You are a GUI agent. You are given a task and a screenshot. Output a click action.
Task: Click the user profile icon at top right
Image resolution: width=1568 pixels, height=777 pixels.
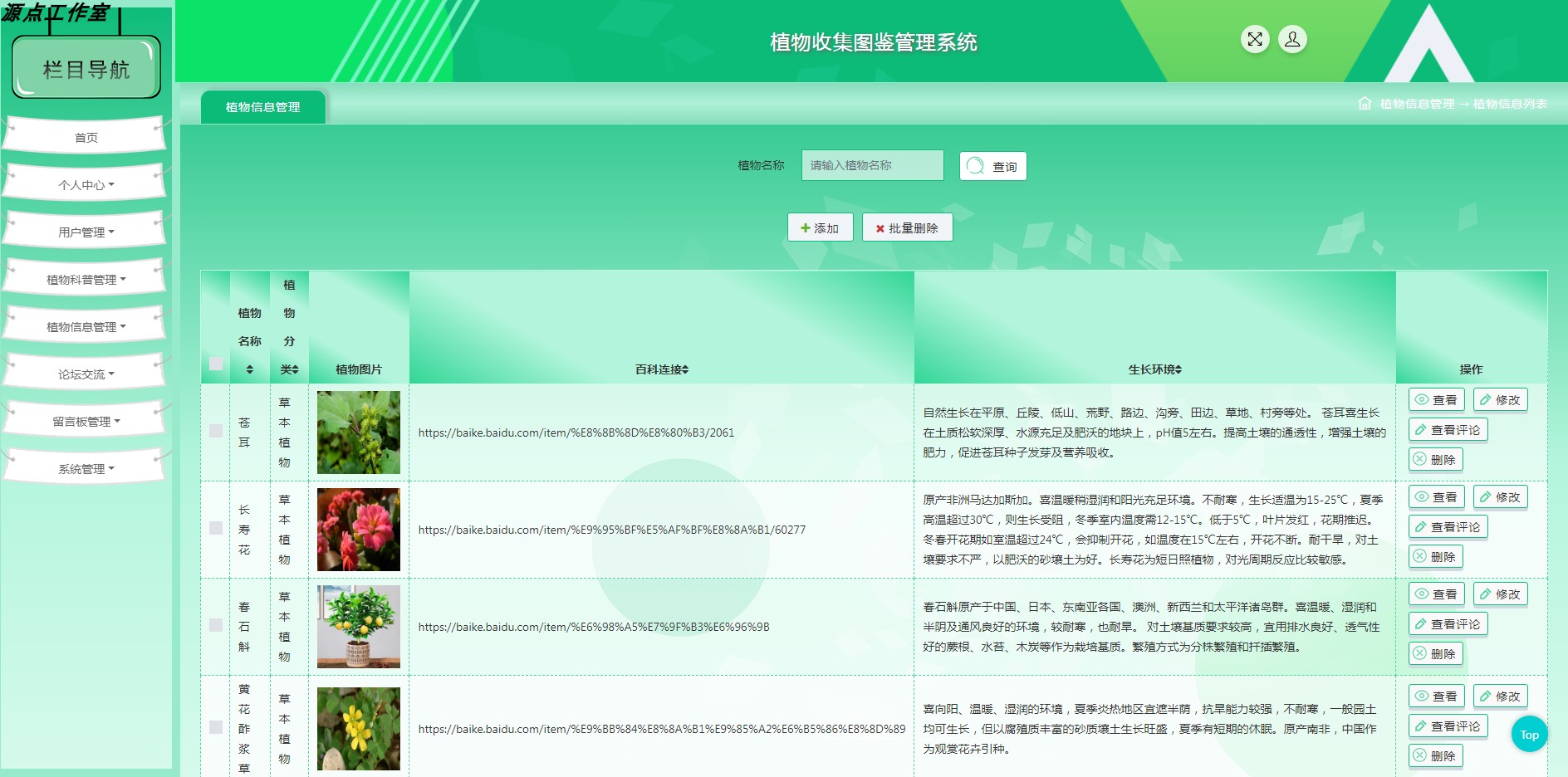[1291, 39]
